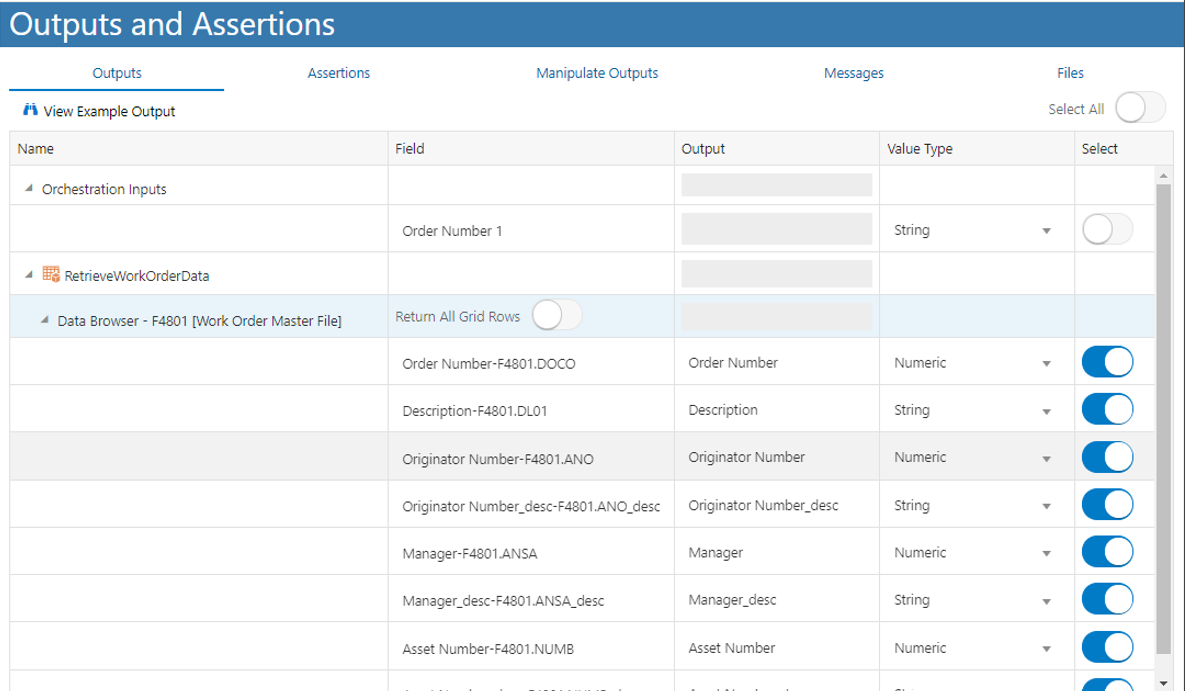The image size is (1185, 691).
Task: Disable the Manager_desc-F4801.ANSA_desc toggle
Action: [x=1107, y=600]
